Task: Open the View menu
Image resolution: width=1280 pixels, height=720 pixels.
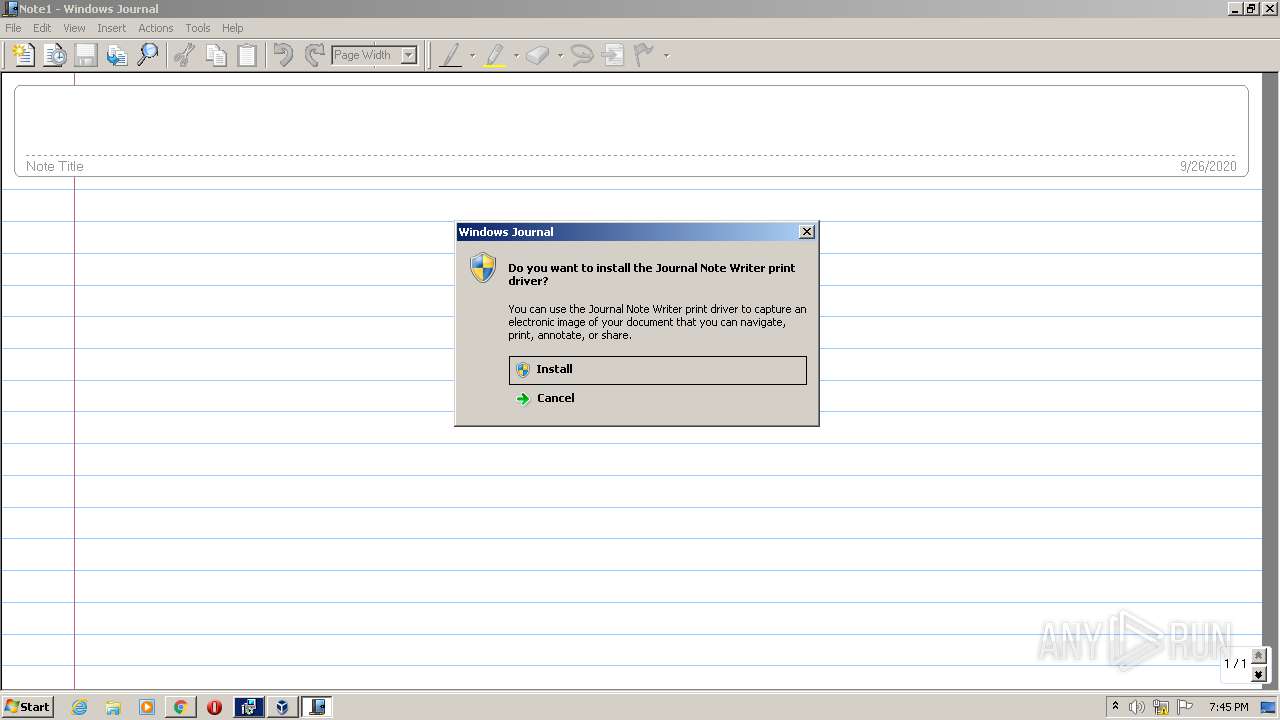Action: (74, 28)
